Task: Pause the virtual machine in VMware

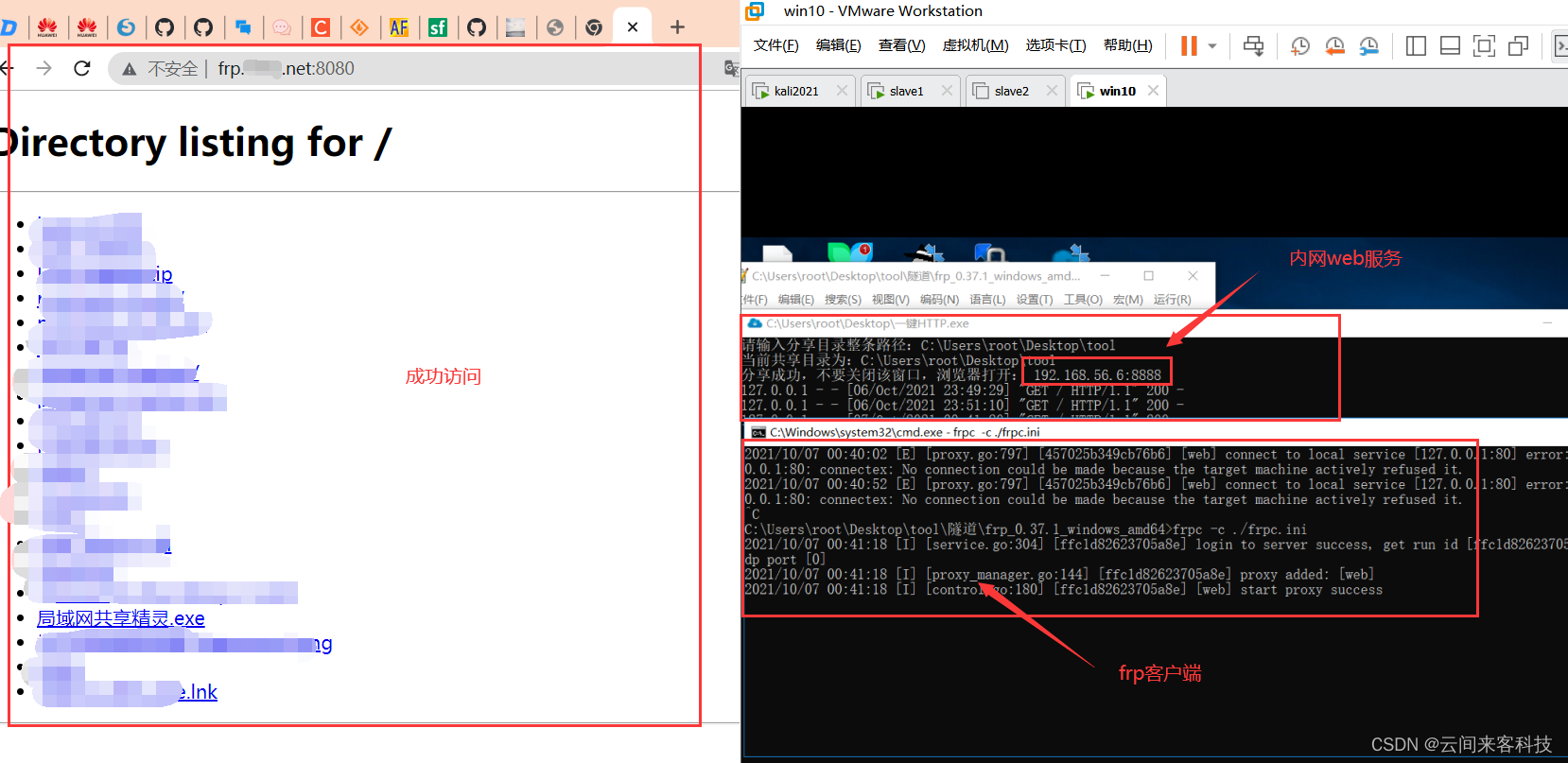Action: pyautogui.click(x=1189, y=45)
